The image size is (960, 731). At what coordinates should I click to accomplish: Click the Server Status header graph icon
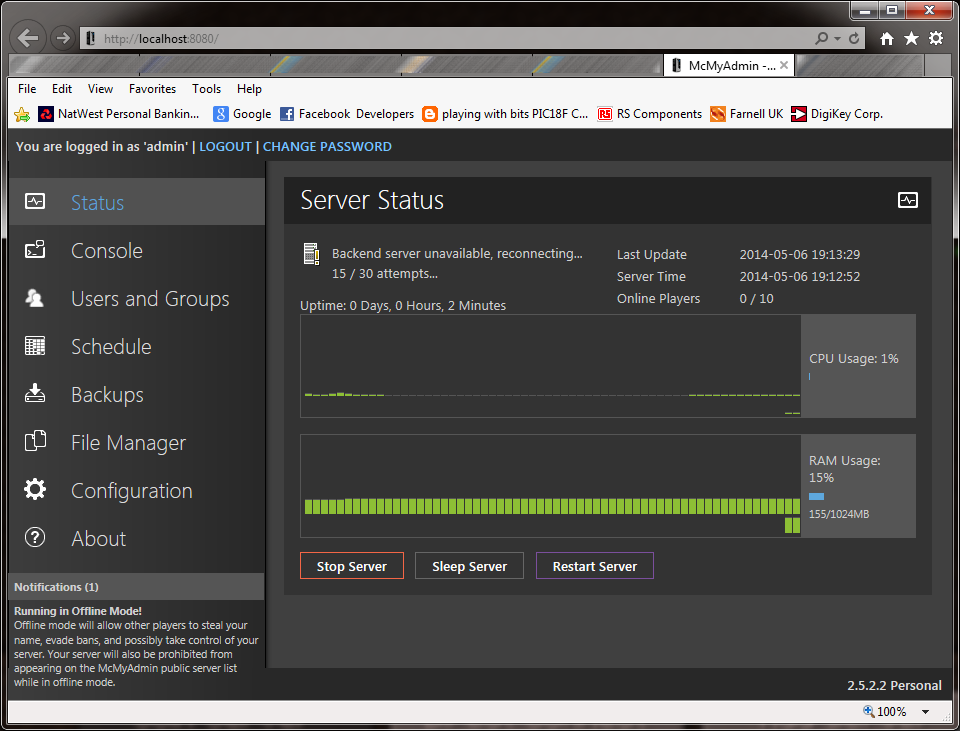pyautogui.click(x=907, y=200)
